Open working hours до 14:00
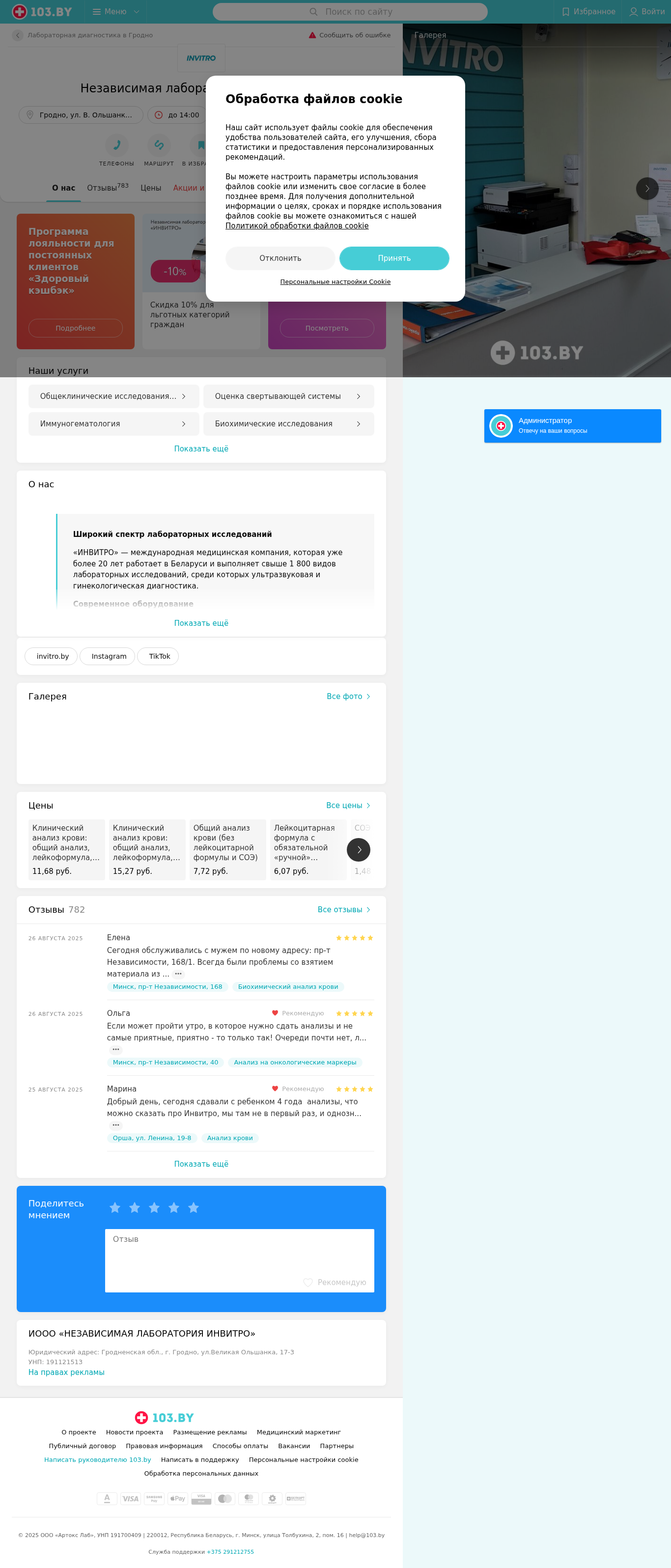 coord(177,115)
